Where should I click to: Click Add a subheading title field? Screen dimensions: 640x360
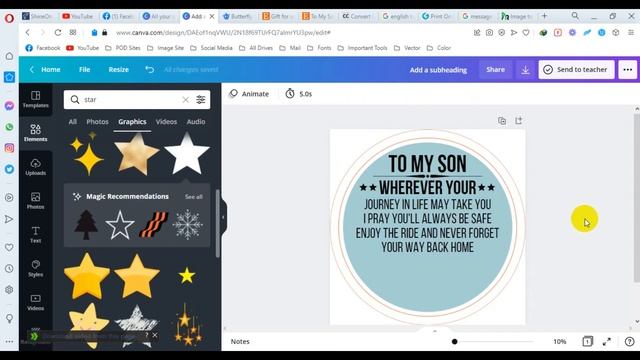(438, 70)
